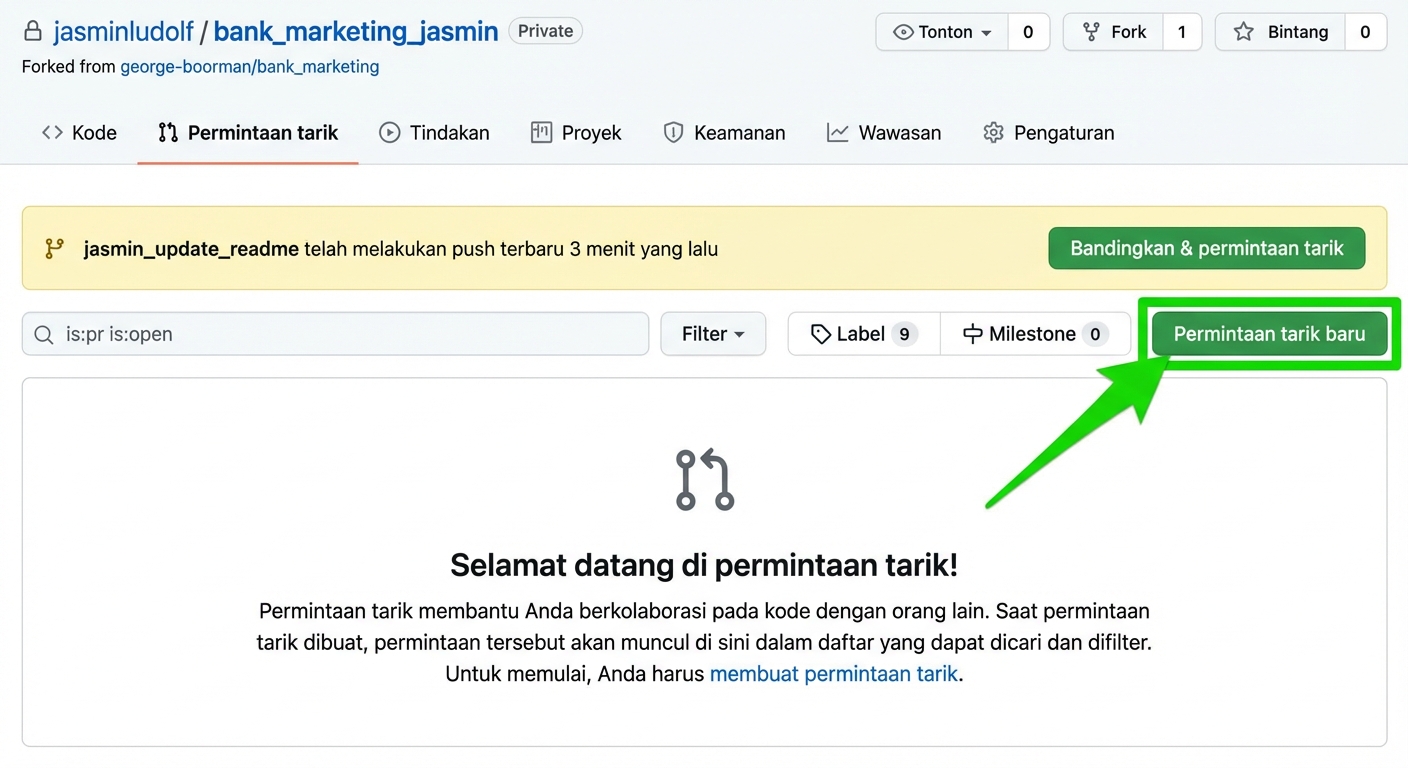Screen dimensions: 1408x768
Task: Click the Tonton watch button
Action: tap(942, 32)
